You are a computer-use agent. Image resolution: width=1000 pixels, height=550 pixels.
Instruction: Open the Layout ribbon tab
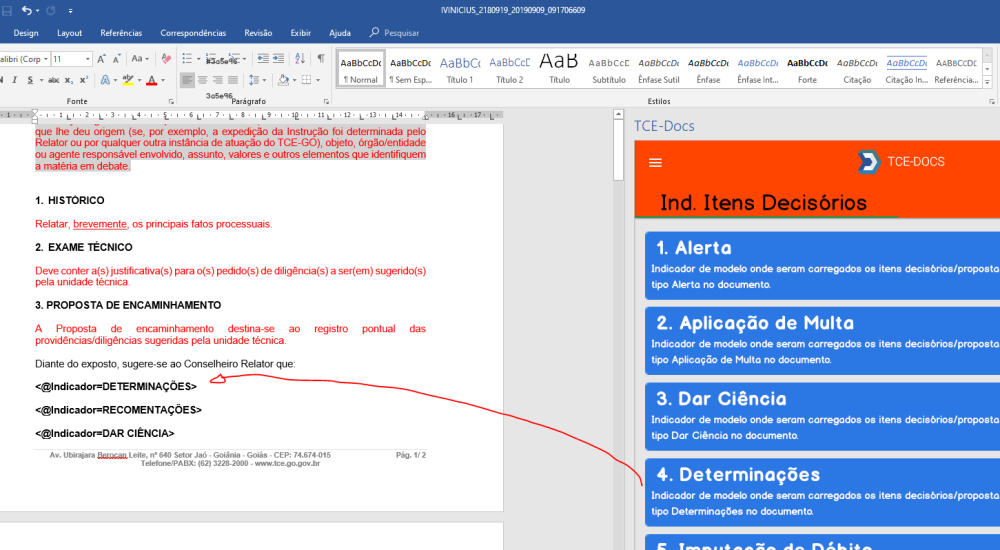pos(69,33)
